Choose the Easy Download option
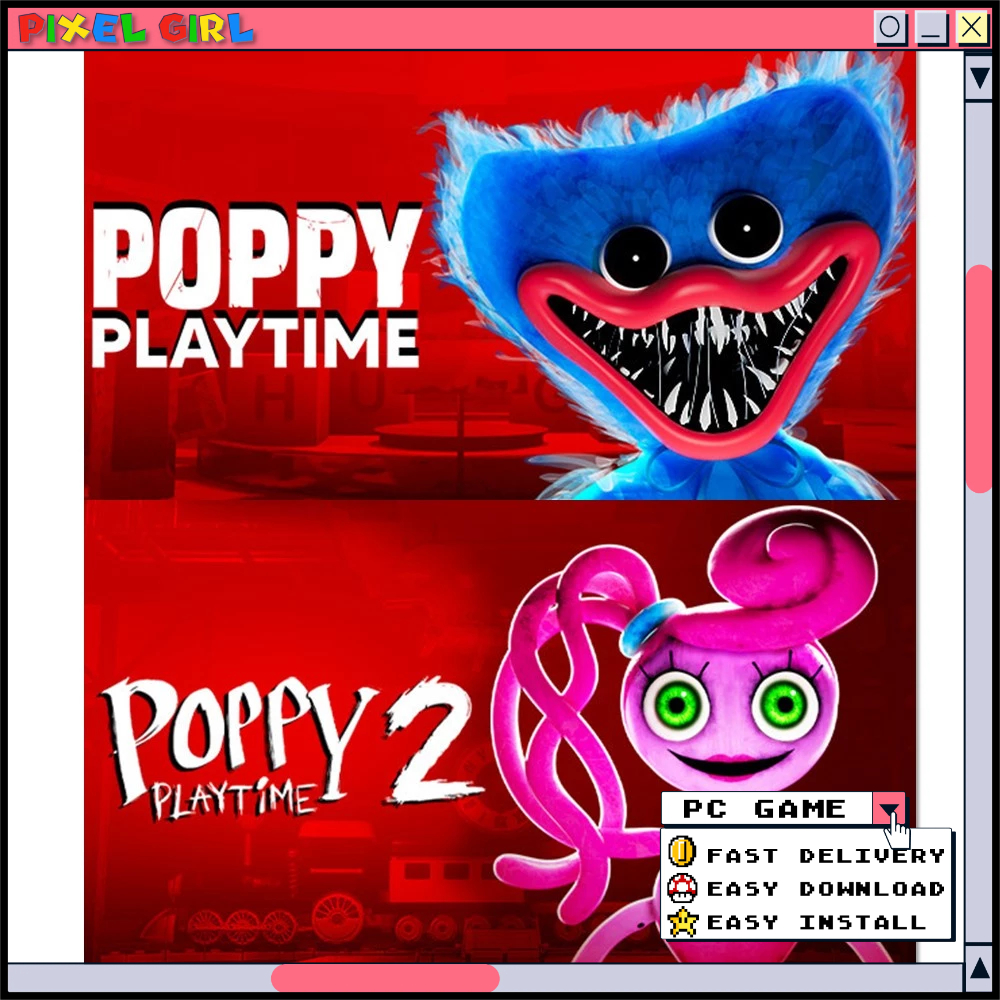This screenshot has height=1000, width=1000. pyautogui.click(x=825, y=888)
